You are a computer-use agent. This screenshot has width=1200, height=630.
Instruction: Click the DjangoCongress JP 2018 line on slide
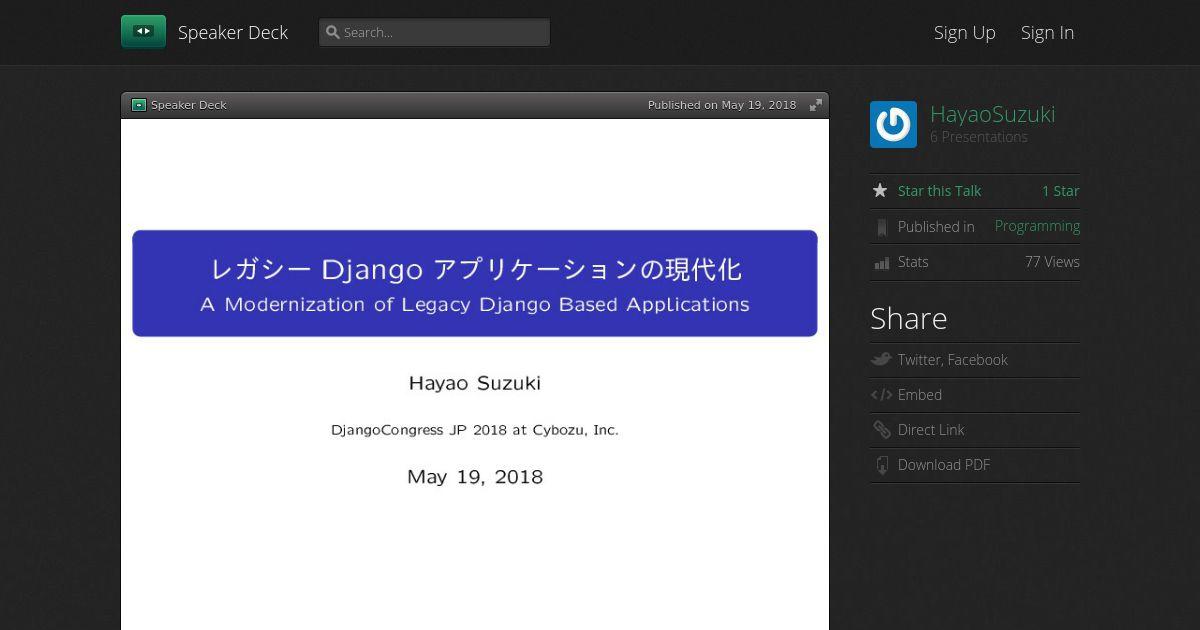click(x=475, y=430)
